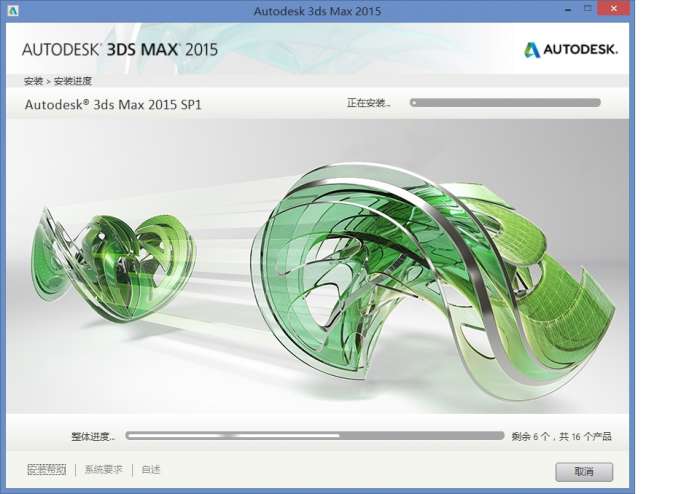Click the 取消 (Cancel) button

click(584, 472)
